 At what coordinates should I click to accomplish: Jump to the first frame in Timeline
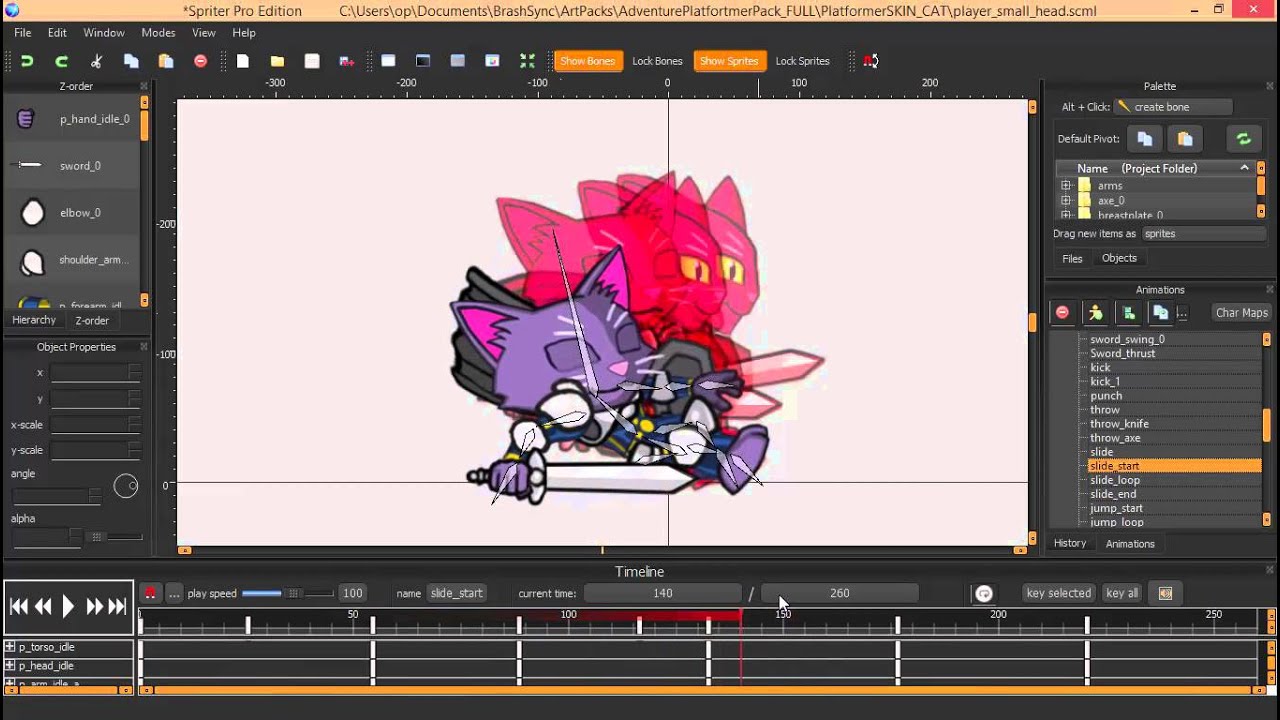coord(19,606)
